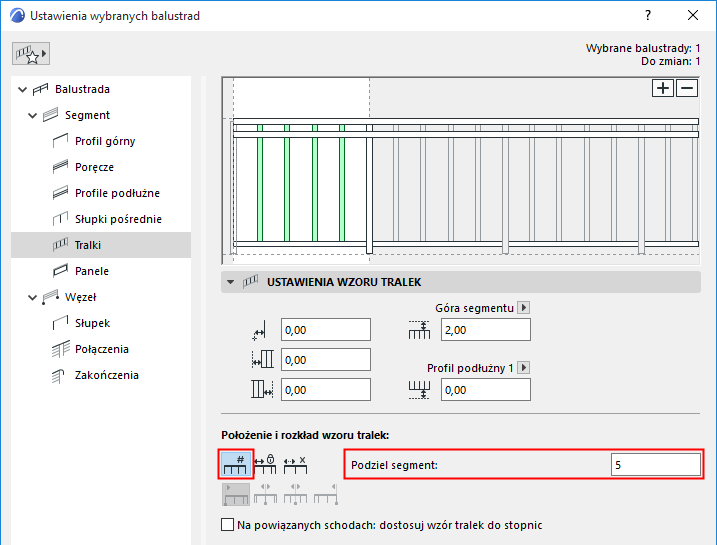The image size is (717, 545).
Task: Choose start-aligned pattern placement icon
Action: pos(236,494)
